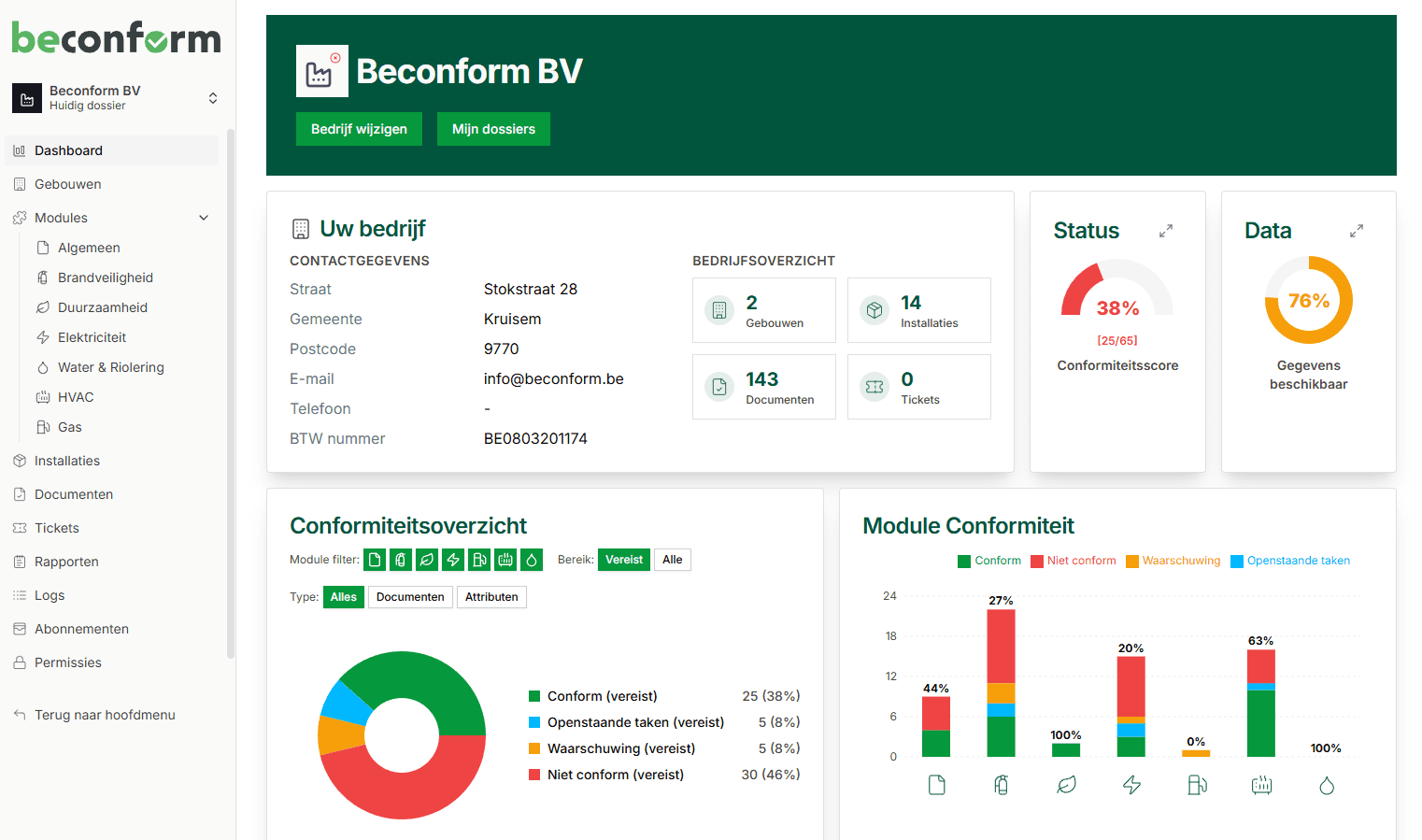Toggle the lightning bolt Elektriciteit module filter
The image size is (1422, 840).
click(x=453, y=560)
